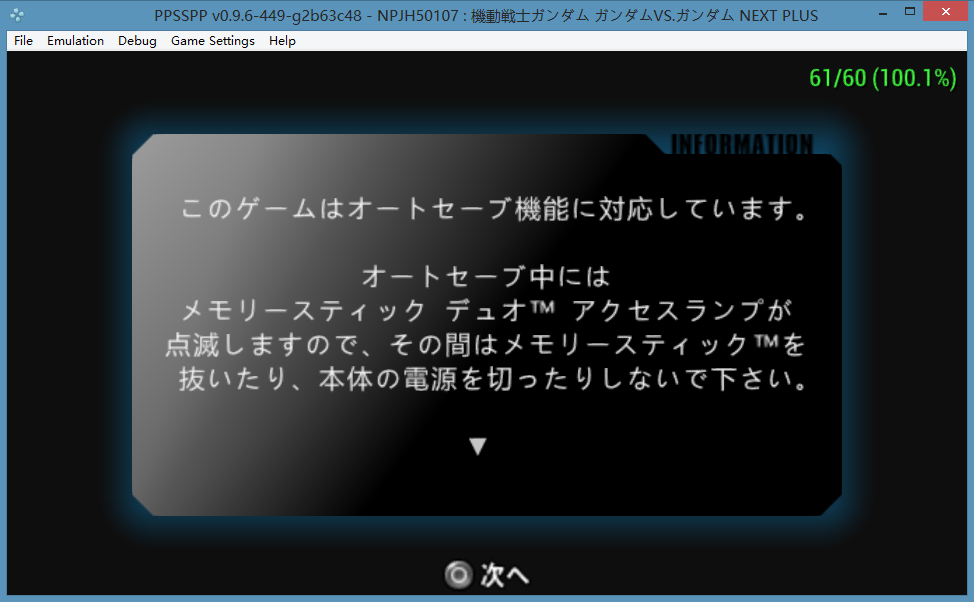Click the line starting 抜いたり、本体の電源

click(x=494, y=378)
